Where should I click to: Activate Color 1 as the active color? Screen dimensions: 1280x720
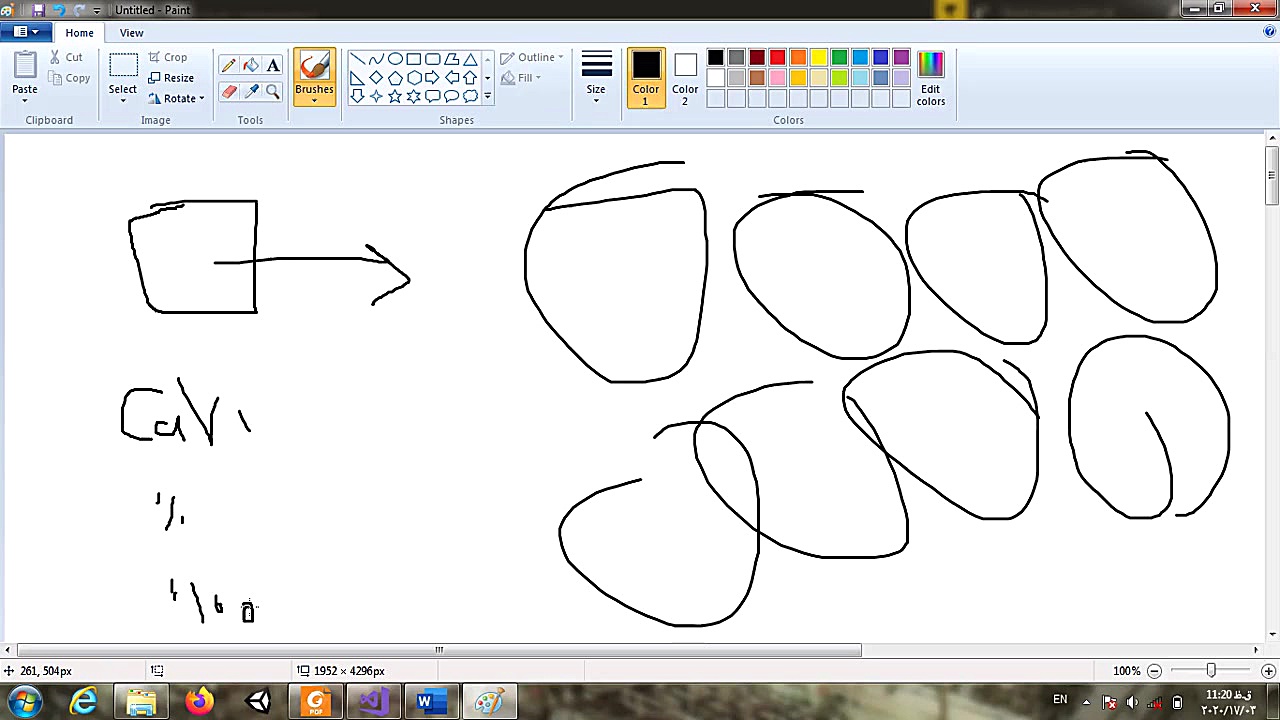tap(646, 79)
